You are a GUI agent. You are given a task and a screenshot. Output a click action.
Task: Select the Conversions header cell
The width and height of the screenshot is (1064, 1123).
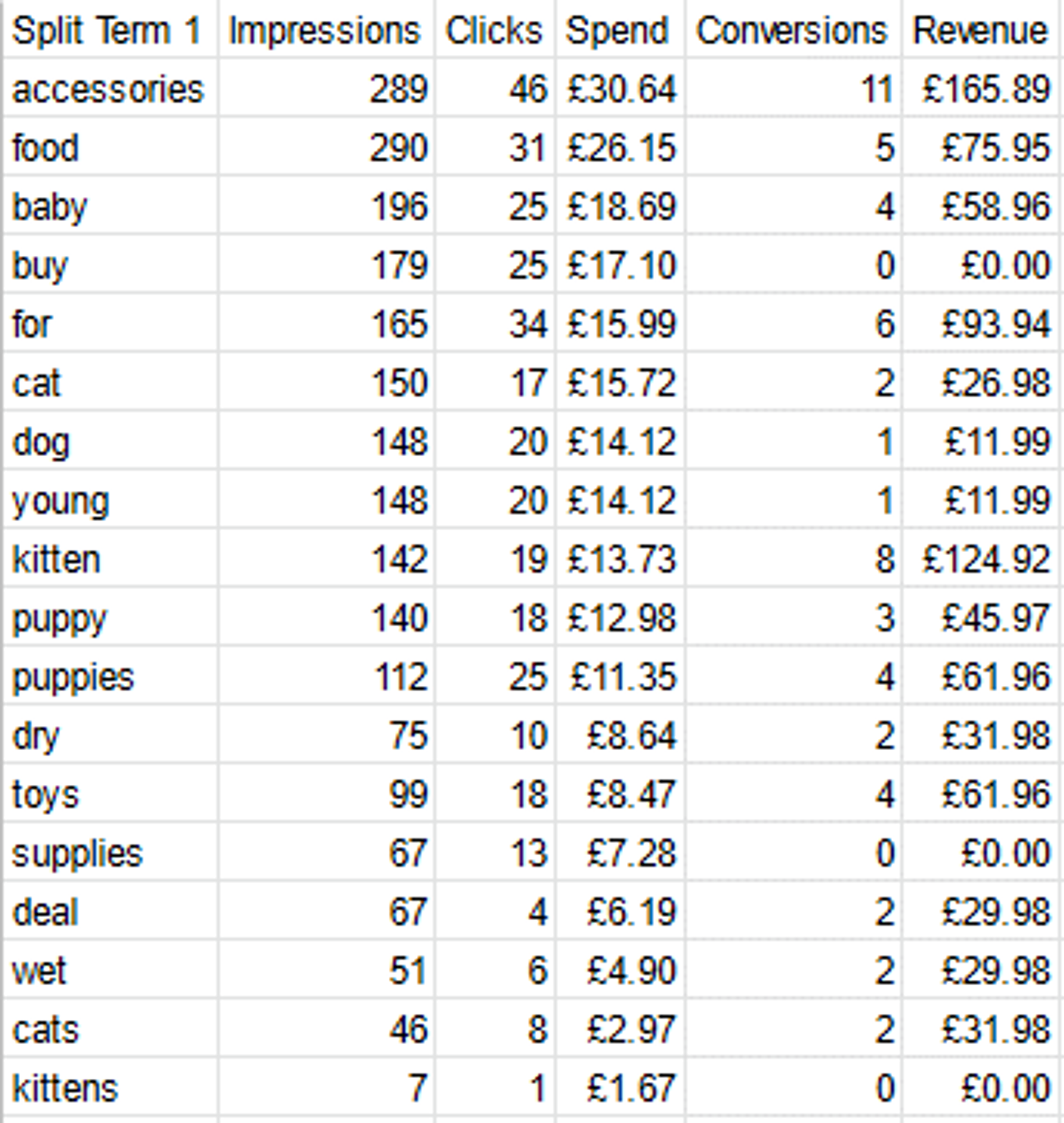point(793,29)
